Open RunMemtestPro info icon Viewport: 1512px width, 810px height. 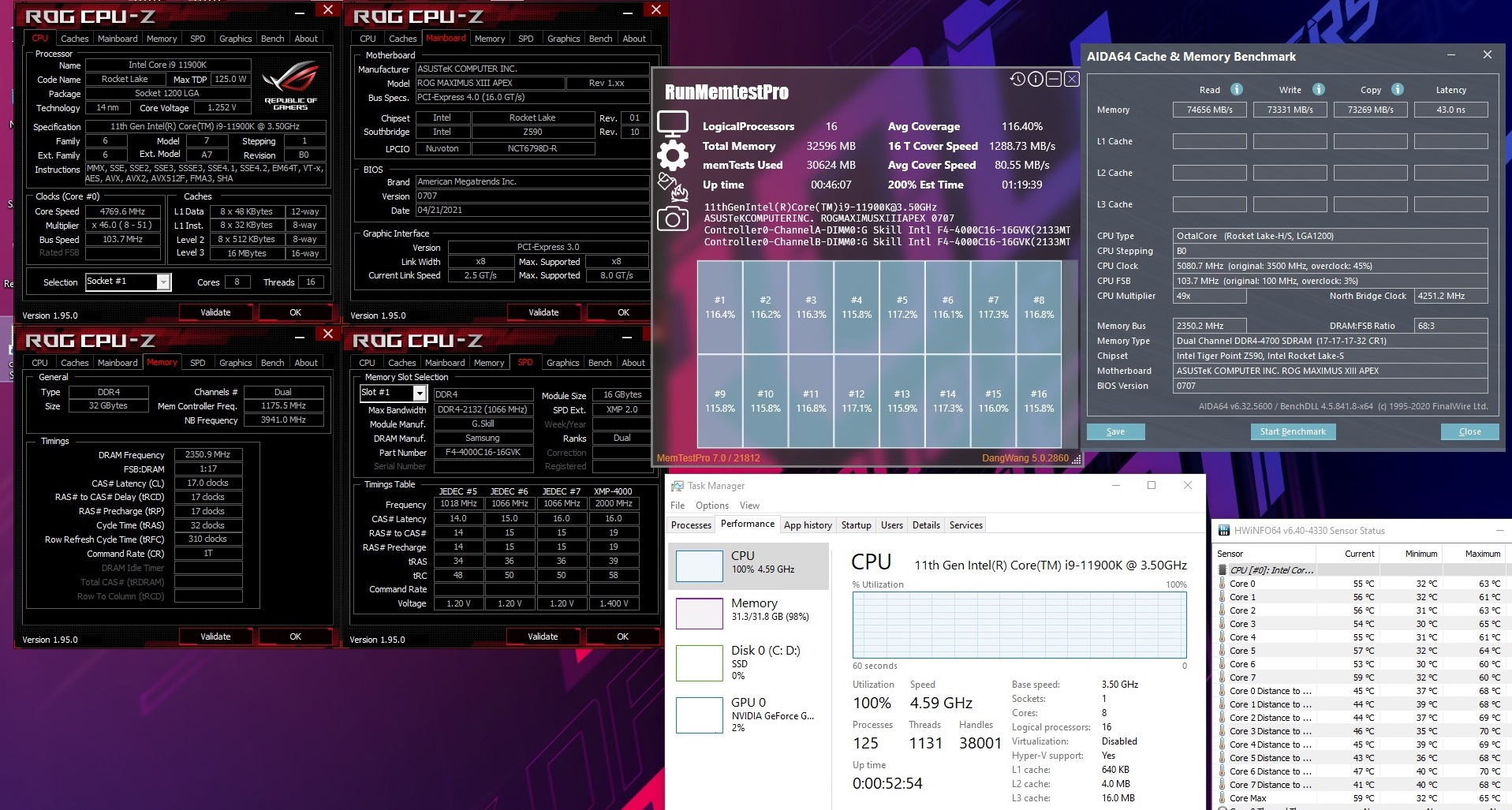tap(1036, 79)
